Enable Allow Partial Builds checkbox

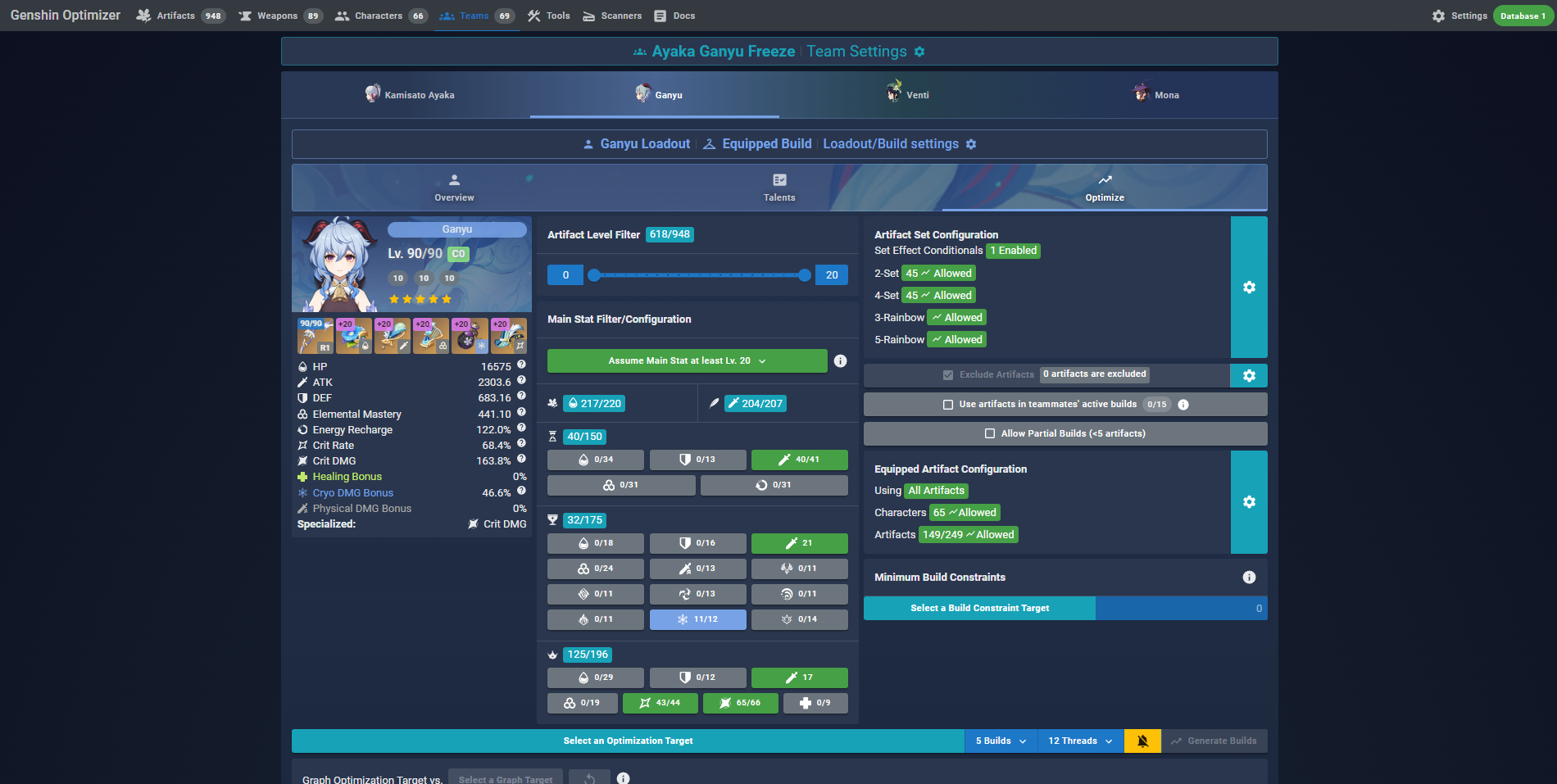[990, 433]
